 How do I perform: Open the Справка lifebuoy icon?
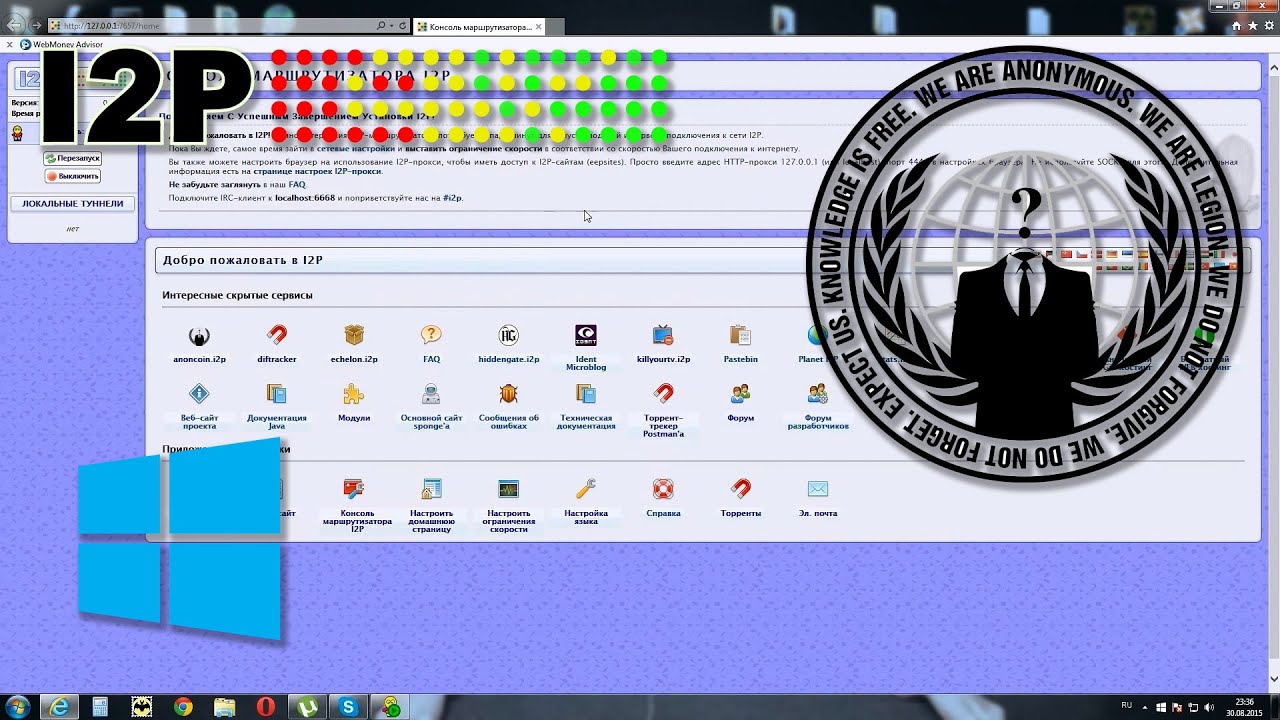click(663, 489)
